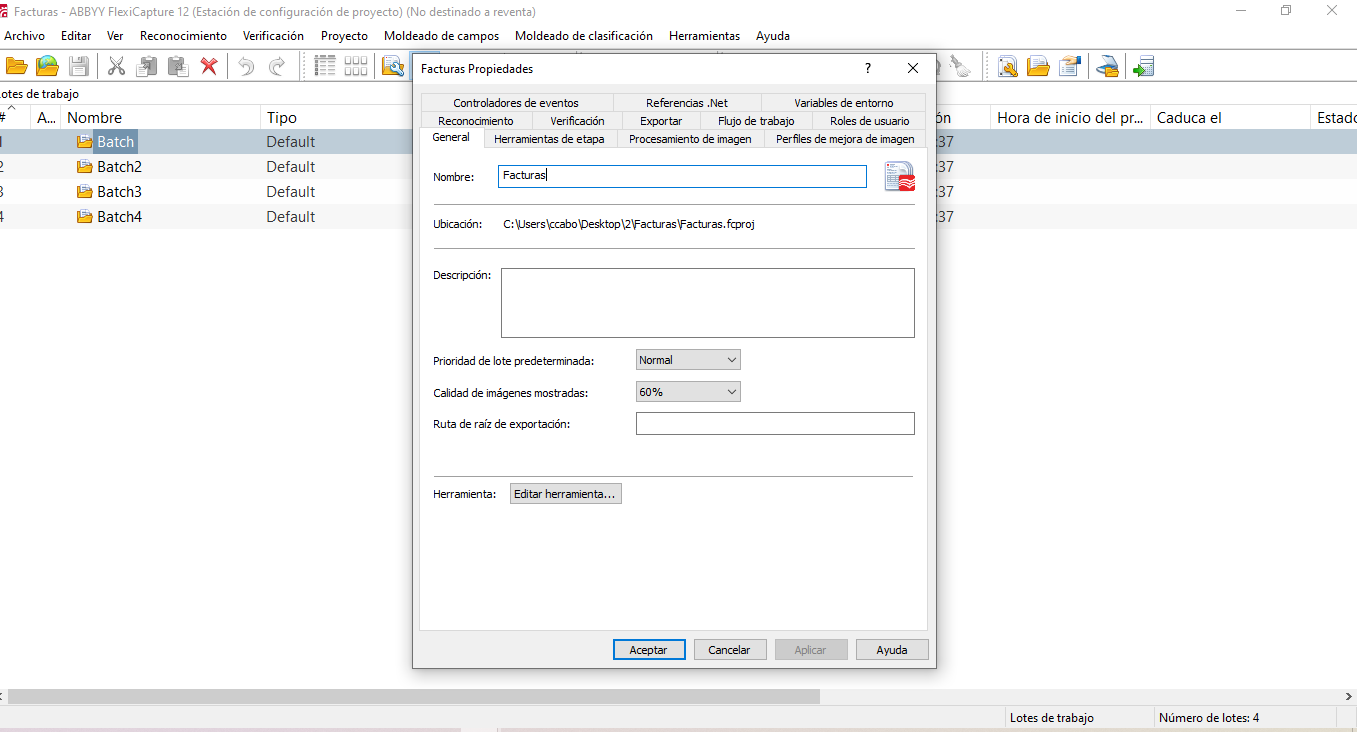The height and width of the screenshot is (732, 1357).
Task: Click the red X delete icon
Action: pyautogui.click(x=209, y=66)
